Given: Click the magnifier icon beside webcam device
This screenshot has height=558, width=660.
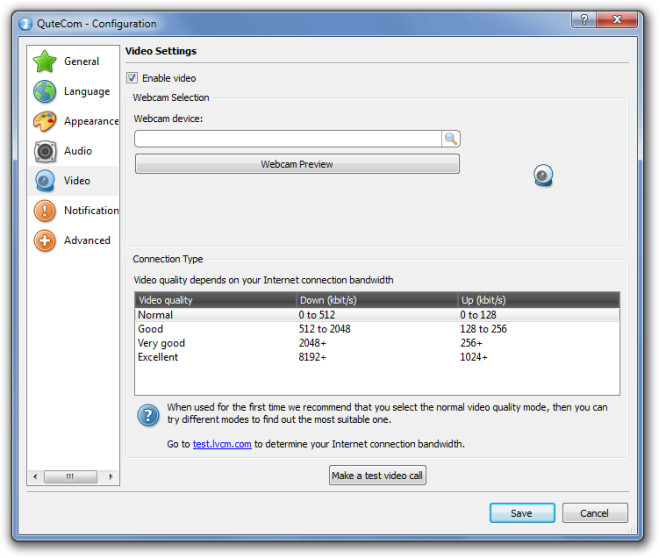Looking at the screenshot, I should tap(450, 138).
